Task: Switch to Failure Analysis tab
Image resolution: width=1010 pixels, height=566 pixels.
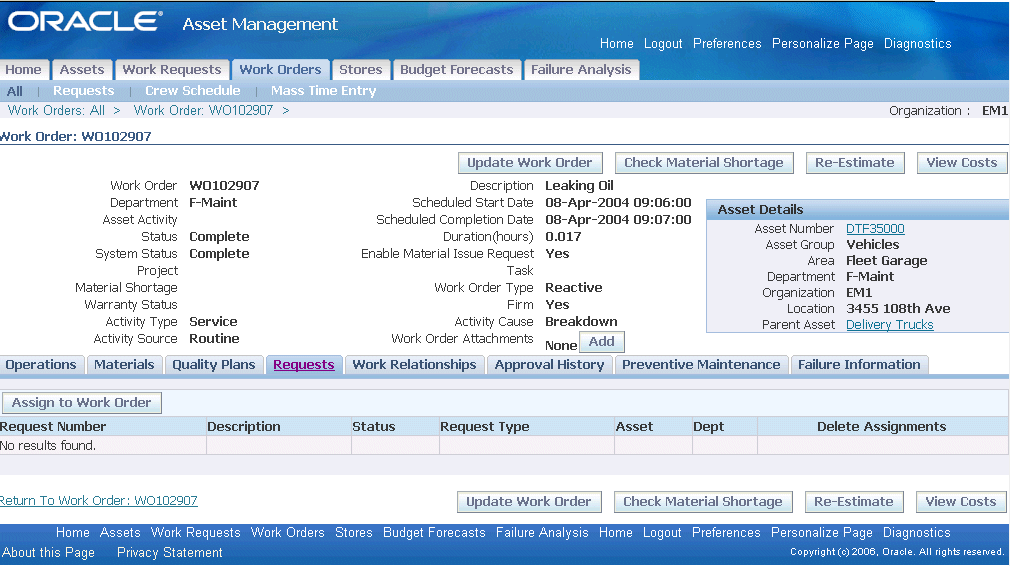Action: [581, 70]
